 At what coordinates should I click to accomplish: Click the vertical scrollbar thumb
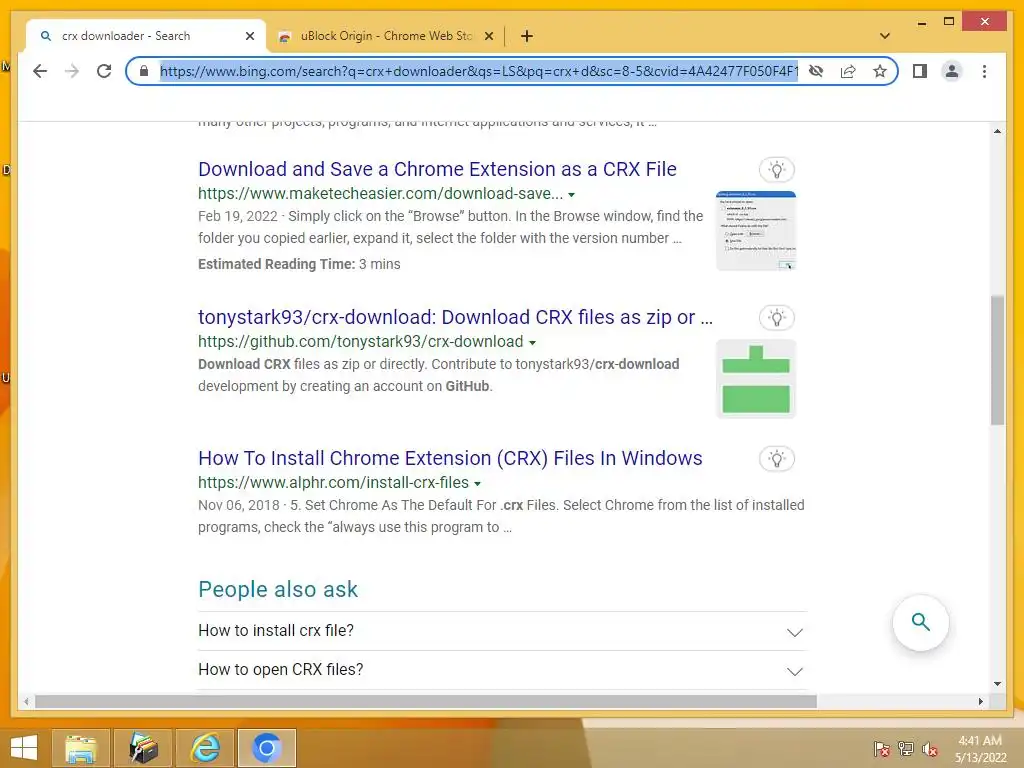pos(997,360)
